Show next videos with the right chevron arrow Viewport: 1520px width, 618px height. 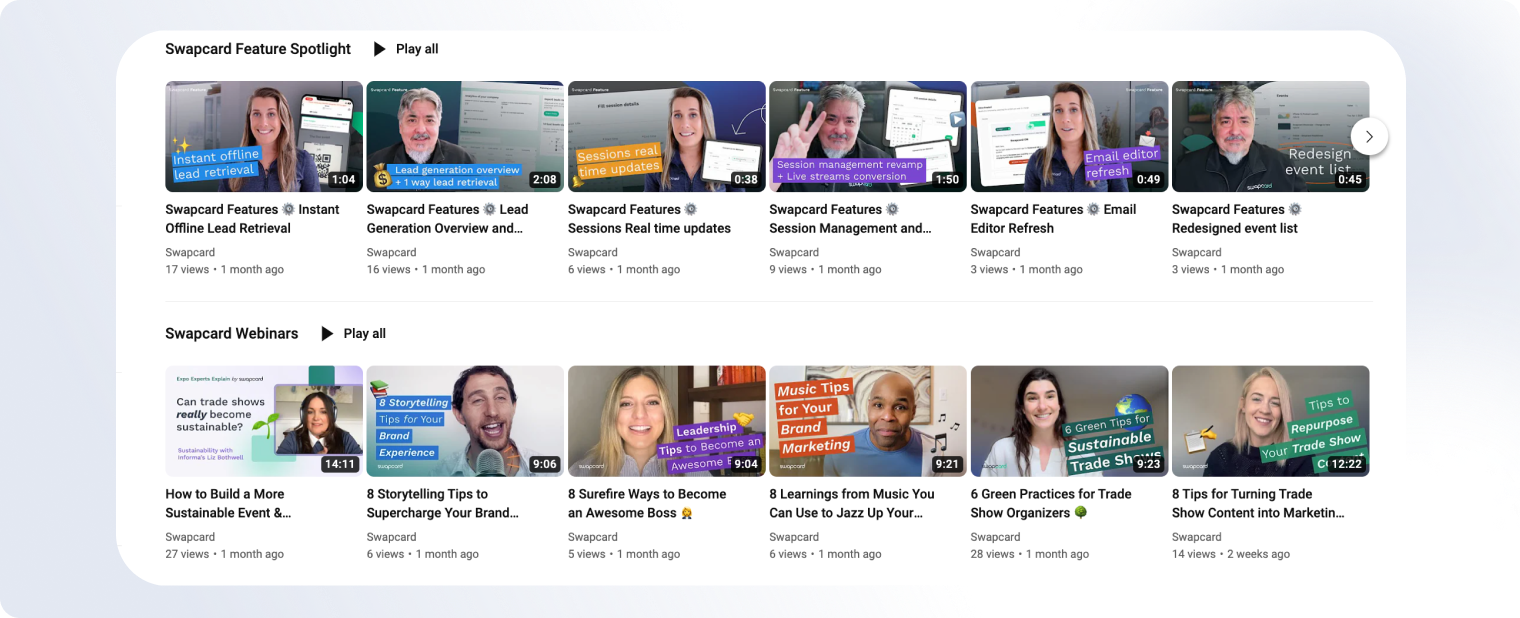point(1369,136)
